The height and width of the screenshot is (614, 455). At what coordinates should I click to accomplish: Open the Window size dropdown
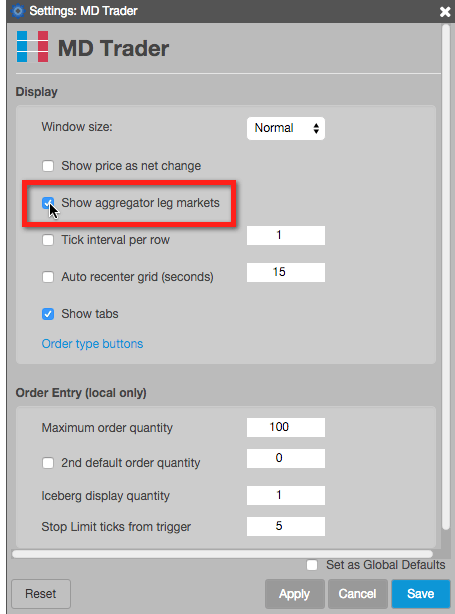pyautogui.click(x=286, y=128)
